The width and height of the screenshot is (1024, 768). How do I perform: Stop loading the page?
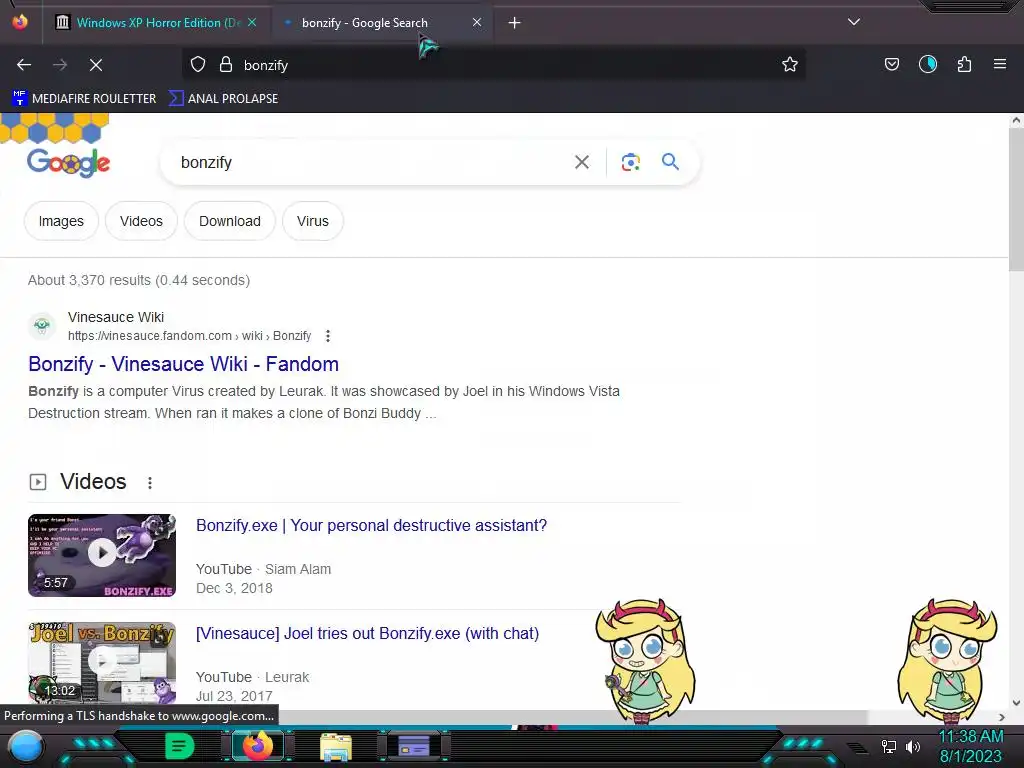tap(96, 65)
